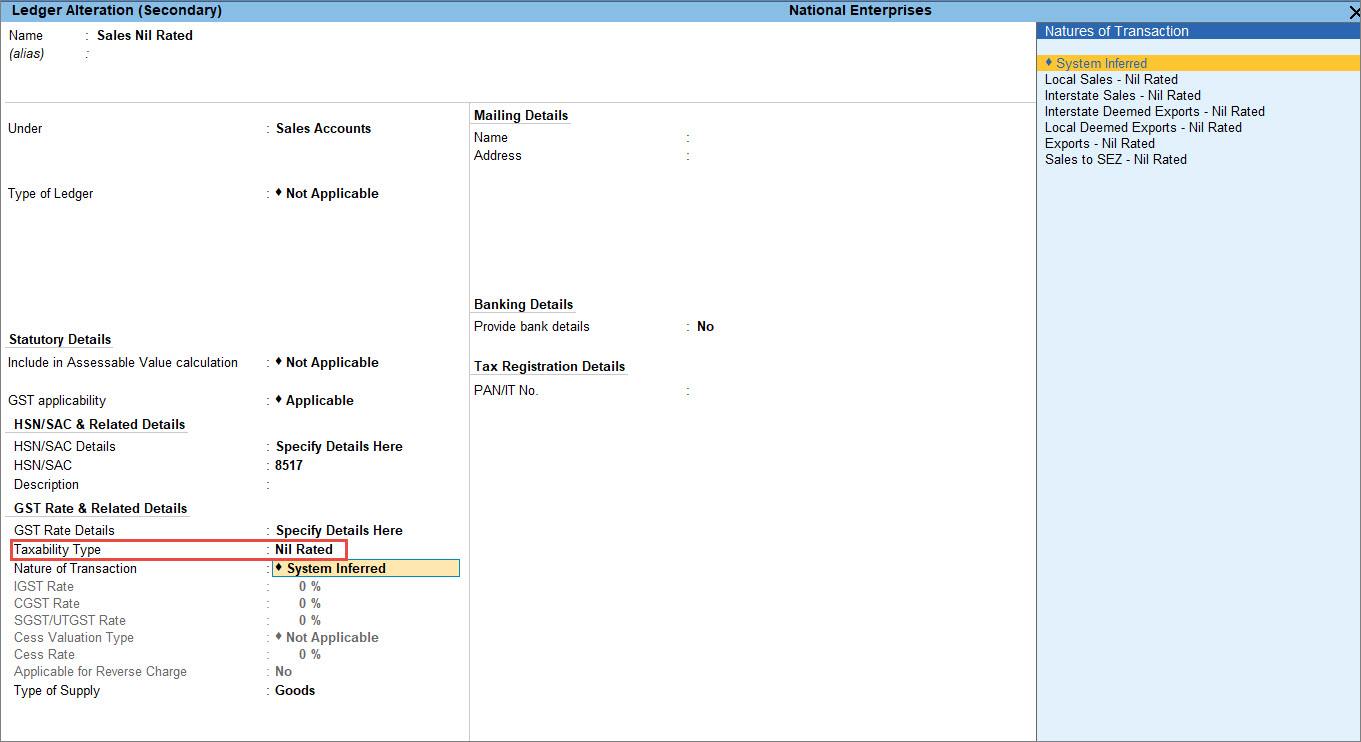Screen dimensions: 1361x742
Task: Toggle Provide bank details No
Action: pos(705,326)
